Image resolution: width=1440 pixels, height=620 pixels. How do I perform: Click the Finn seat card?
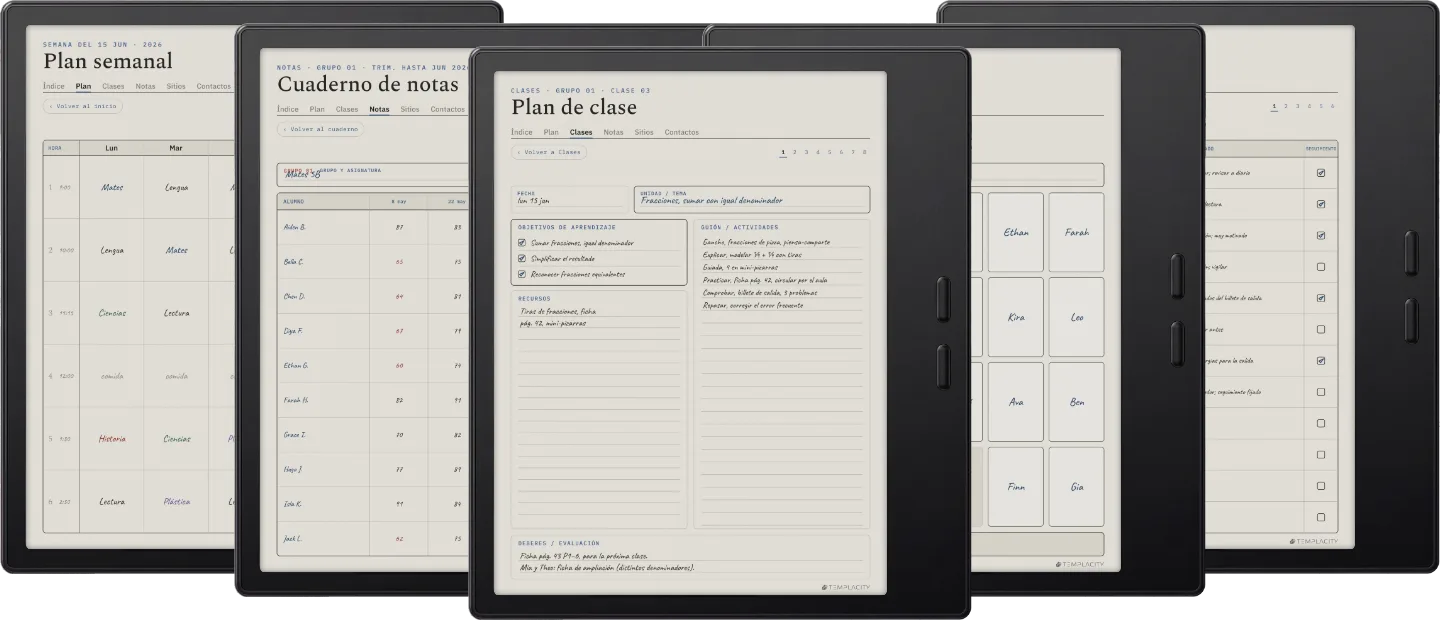(x=1016, y=487)
